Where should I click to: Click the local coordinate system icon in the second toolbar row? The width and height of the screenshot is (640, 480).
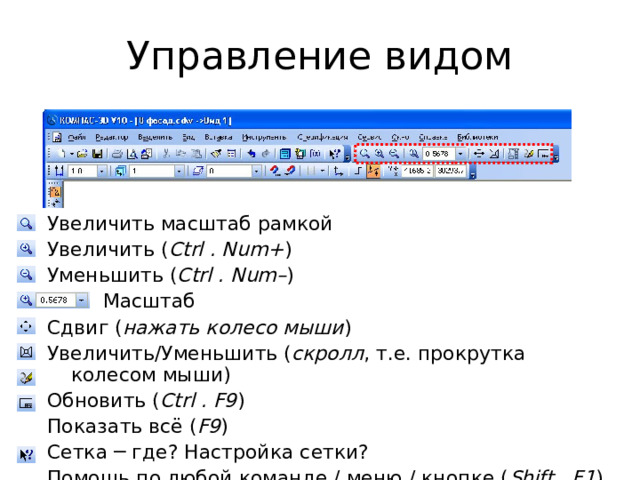coord(338,171)
